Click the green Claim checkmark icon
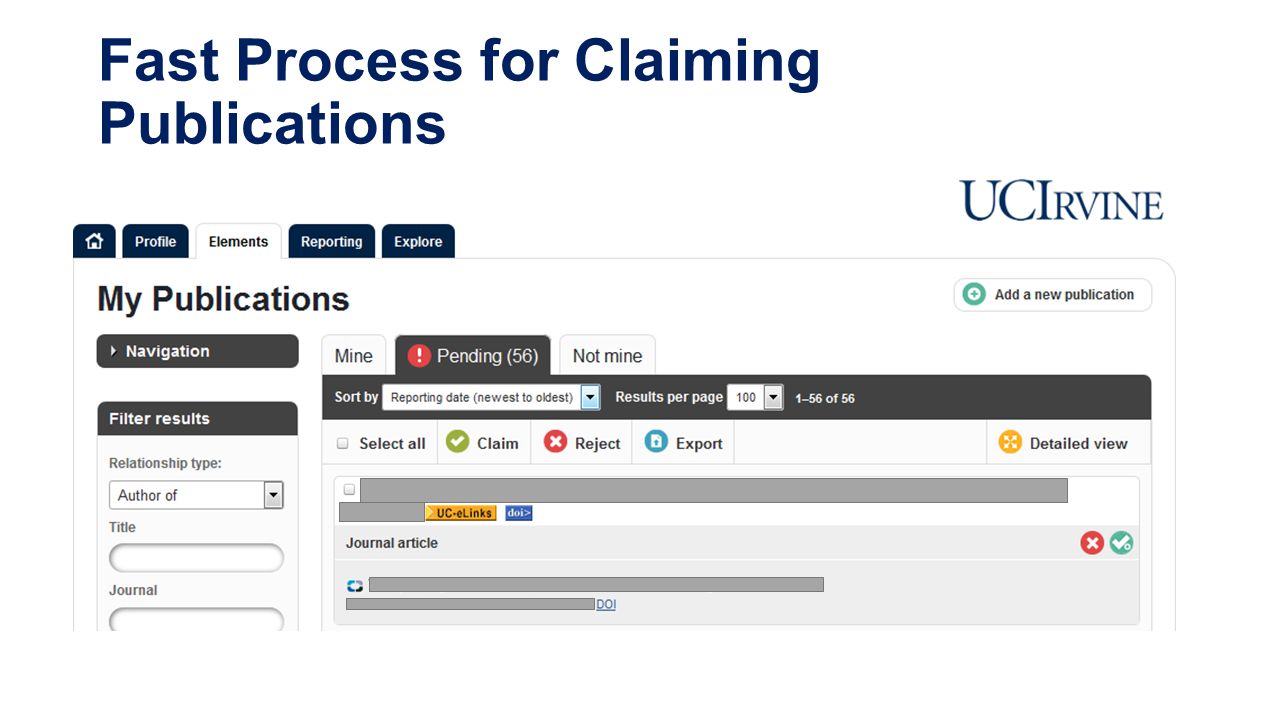 (x=457, y=442)
